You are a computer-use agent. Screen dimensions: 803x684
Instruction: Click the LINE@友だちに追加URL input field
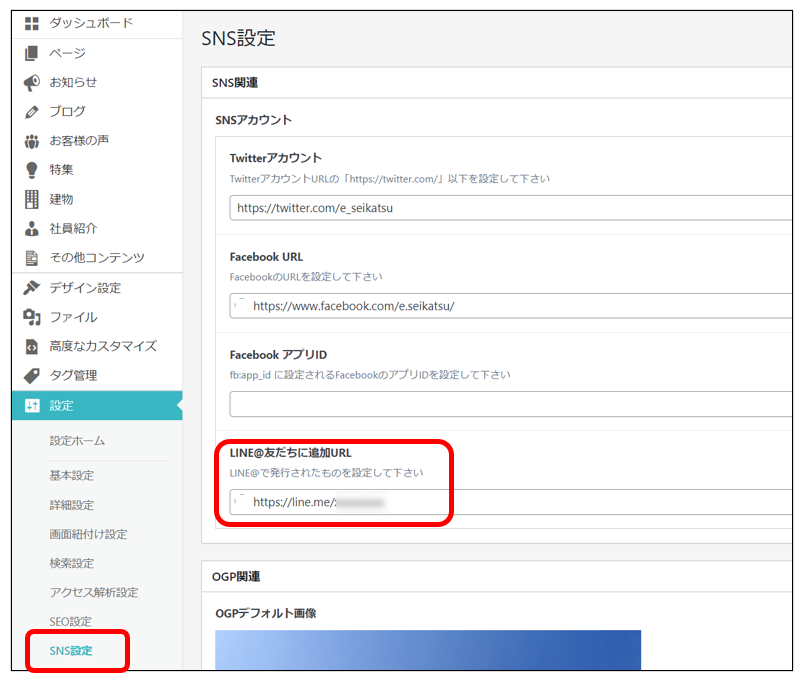pyautogui.click(x=510, y=502)
